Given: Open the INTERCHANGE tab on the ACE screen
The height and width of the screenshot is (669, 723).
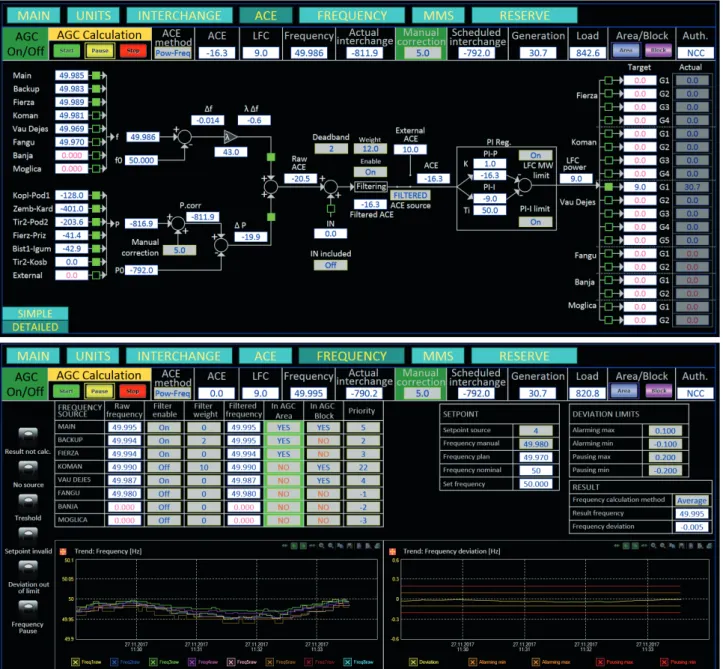Looking at the screenshot, I should [x=179, y=16].
